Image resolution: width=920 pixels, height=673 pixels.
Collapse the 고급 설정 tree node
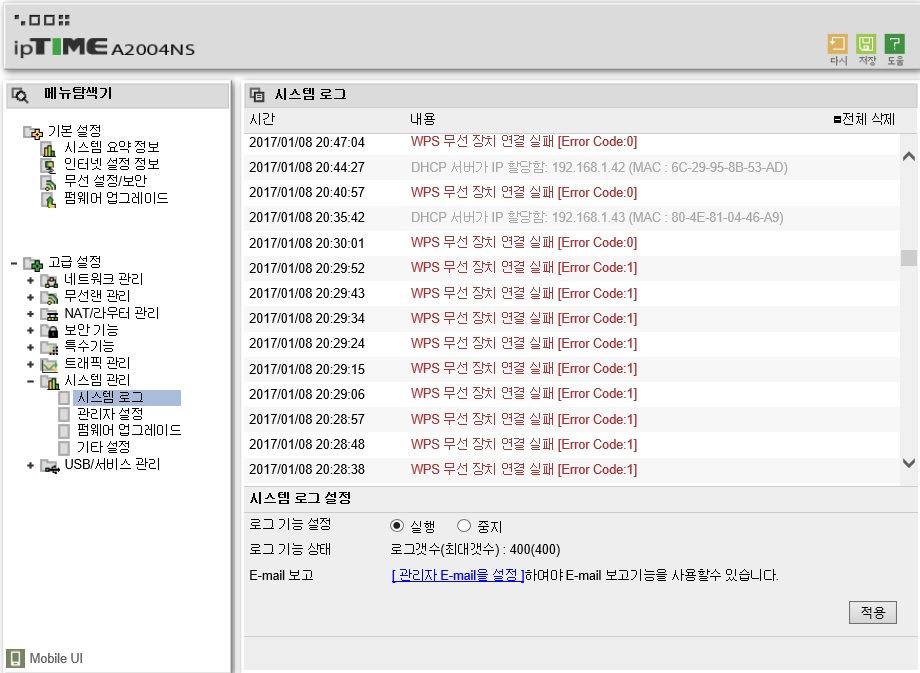[x=13, y=263]
